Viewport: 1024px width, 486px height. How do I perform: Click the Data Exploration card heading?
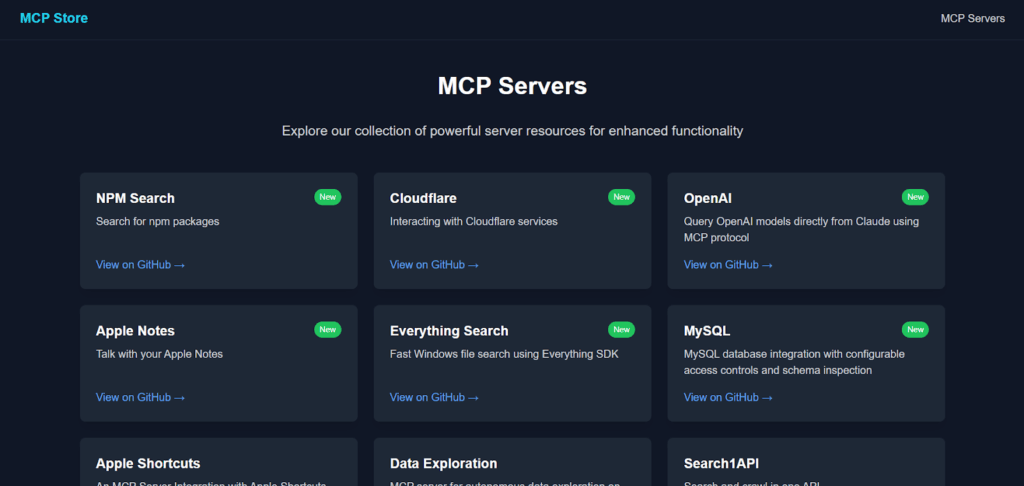[443, 464]
